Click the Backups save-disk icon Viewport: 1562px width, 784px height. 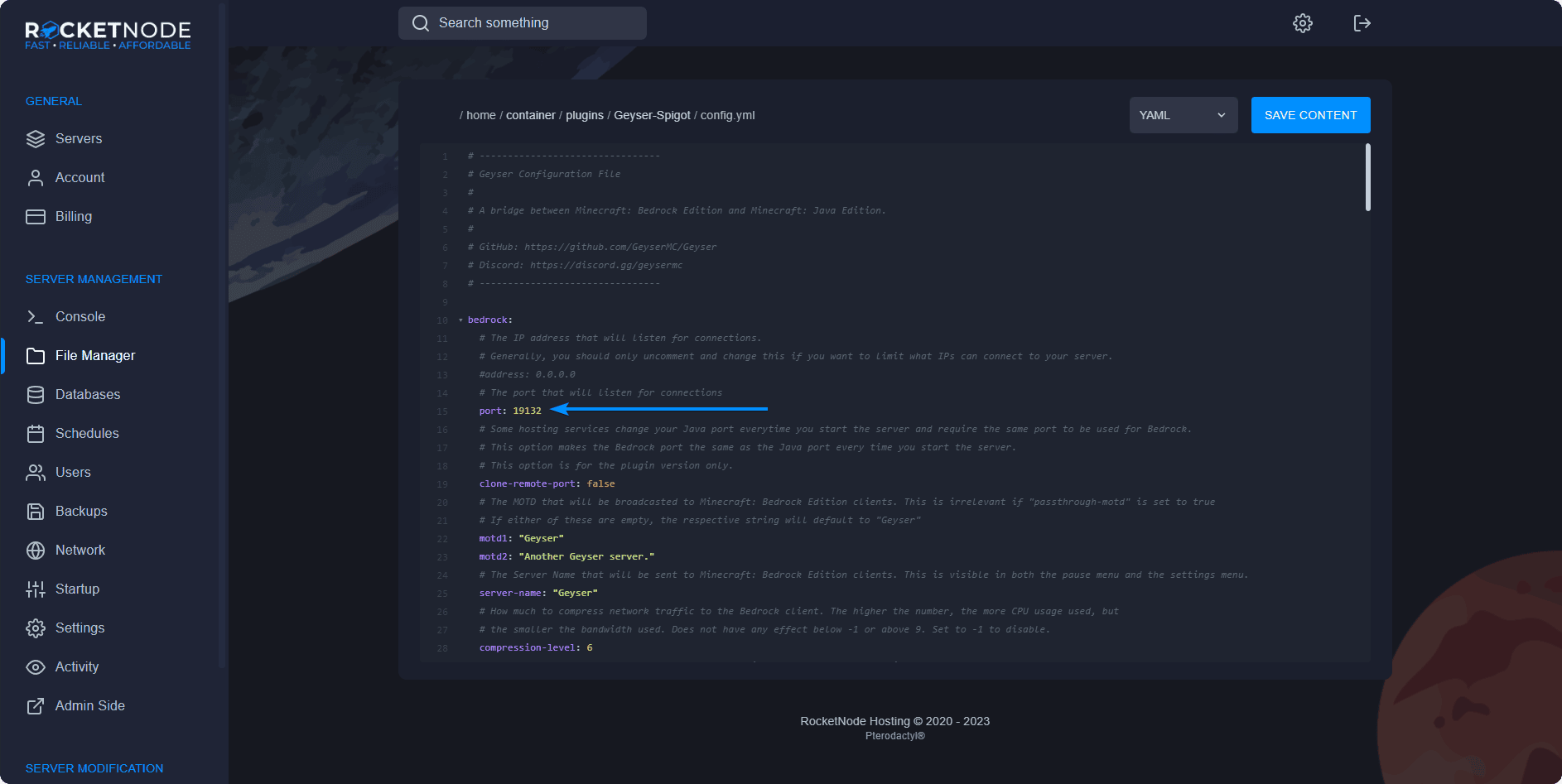coord(36,512)
